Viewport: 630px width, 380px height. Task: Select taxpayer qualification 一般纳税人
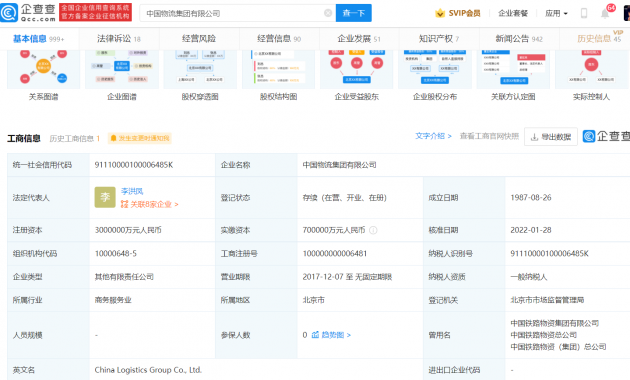pyautogui.click(x=528, y=277)
